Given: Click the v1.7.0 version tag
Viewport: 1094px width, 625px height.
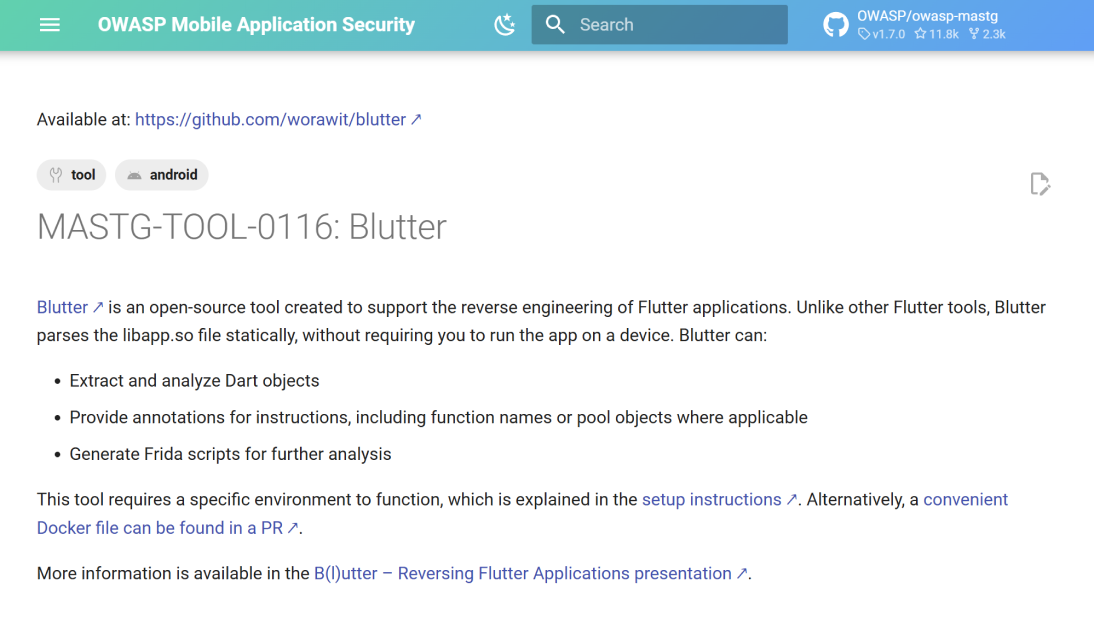Looking at the screenshot, I should pyautogui.click(x=882, y=34).
